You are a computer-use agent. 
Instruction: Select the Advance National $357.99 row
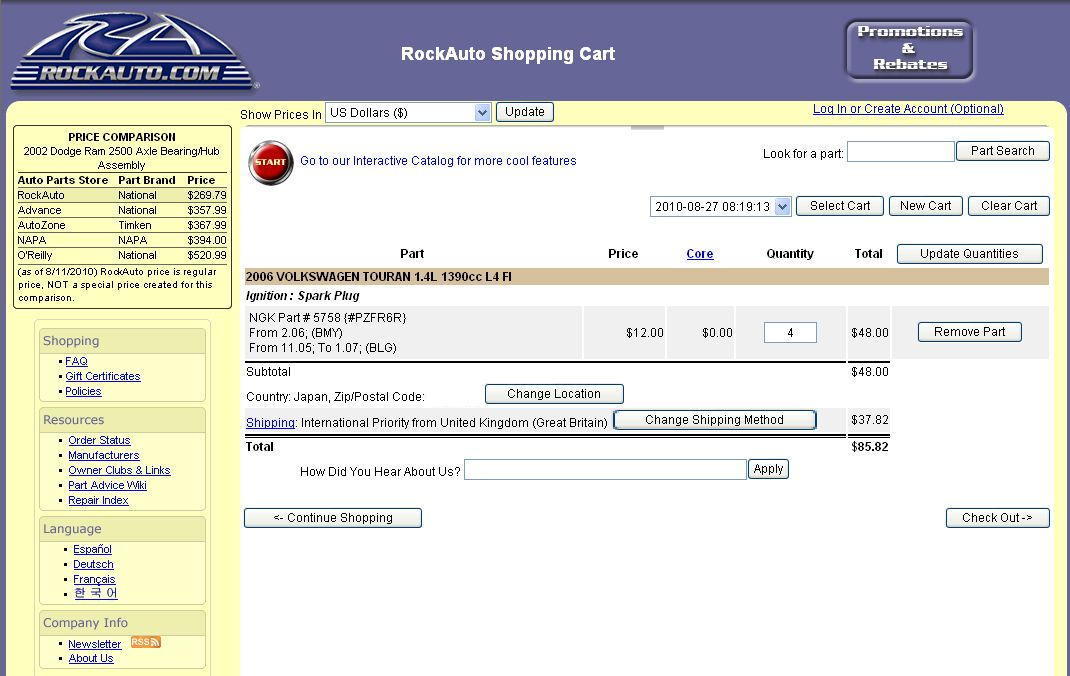(x=122, y=210)
